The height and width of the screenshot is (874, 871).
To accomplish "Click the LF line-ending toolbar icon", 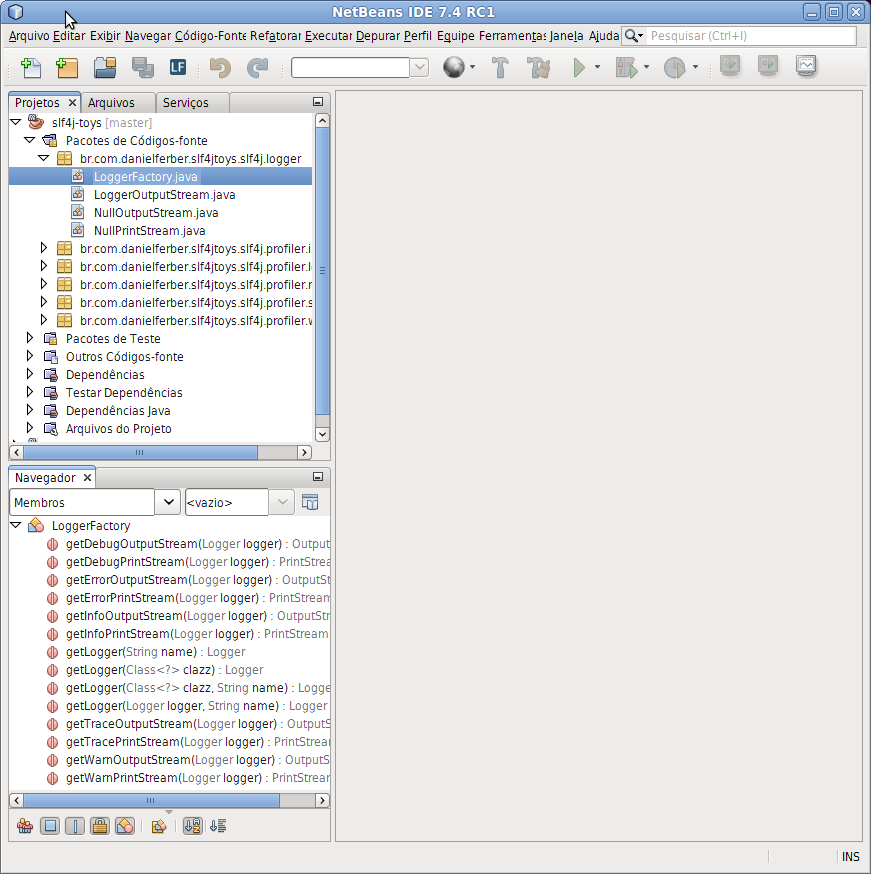I will click(x=178, y=67).
